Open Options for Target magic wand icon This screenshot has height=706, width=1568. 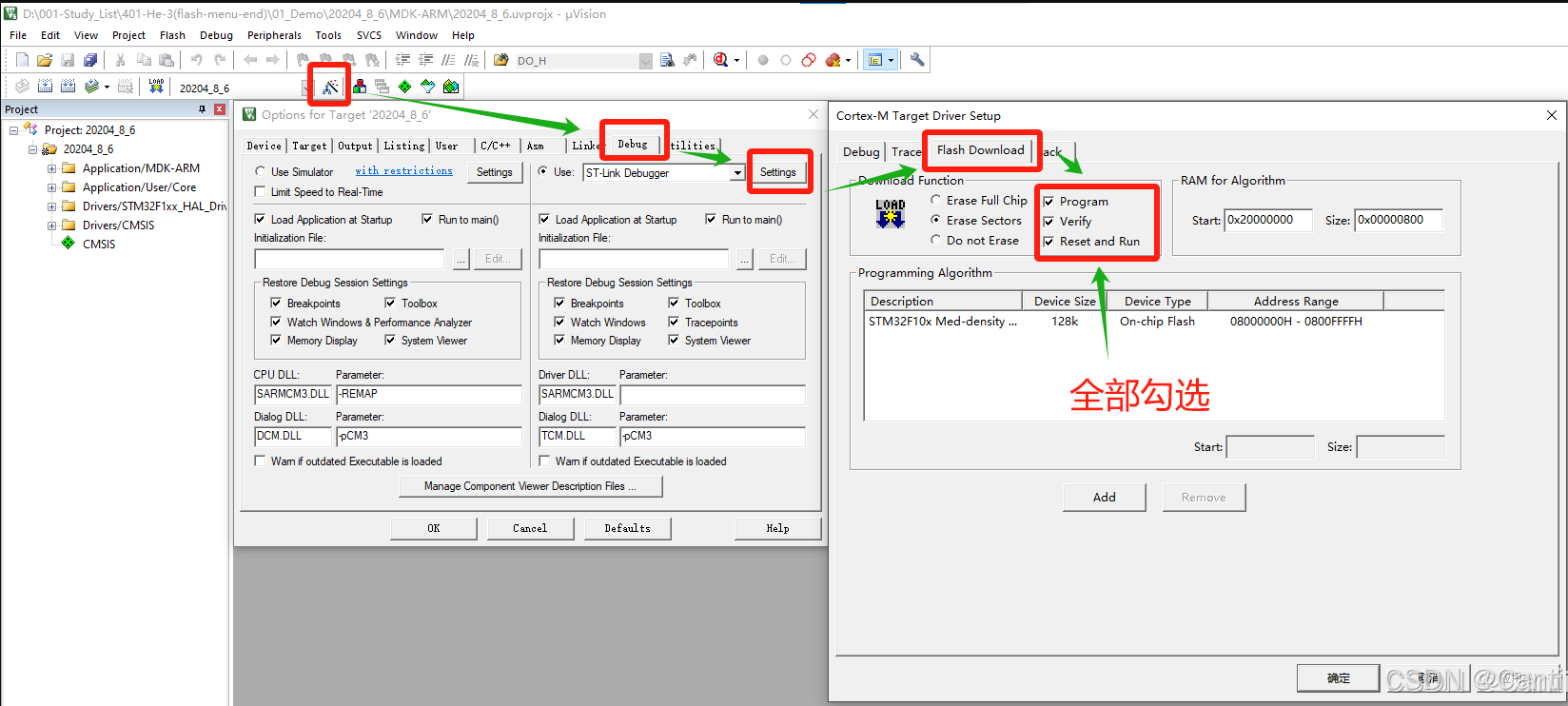(330, 87)
